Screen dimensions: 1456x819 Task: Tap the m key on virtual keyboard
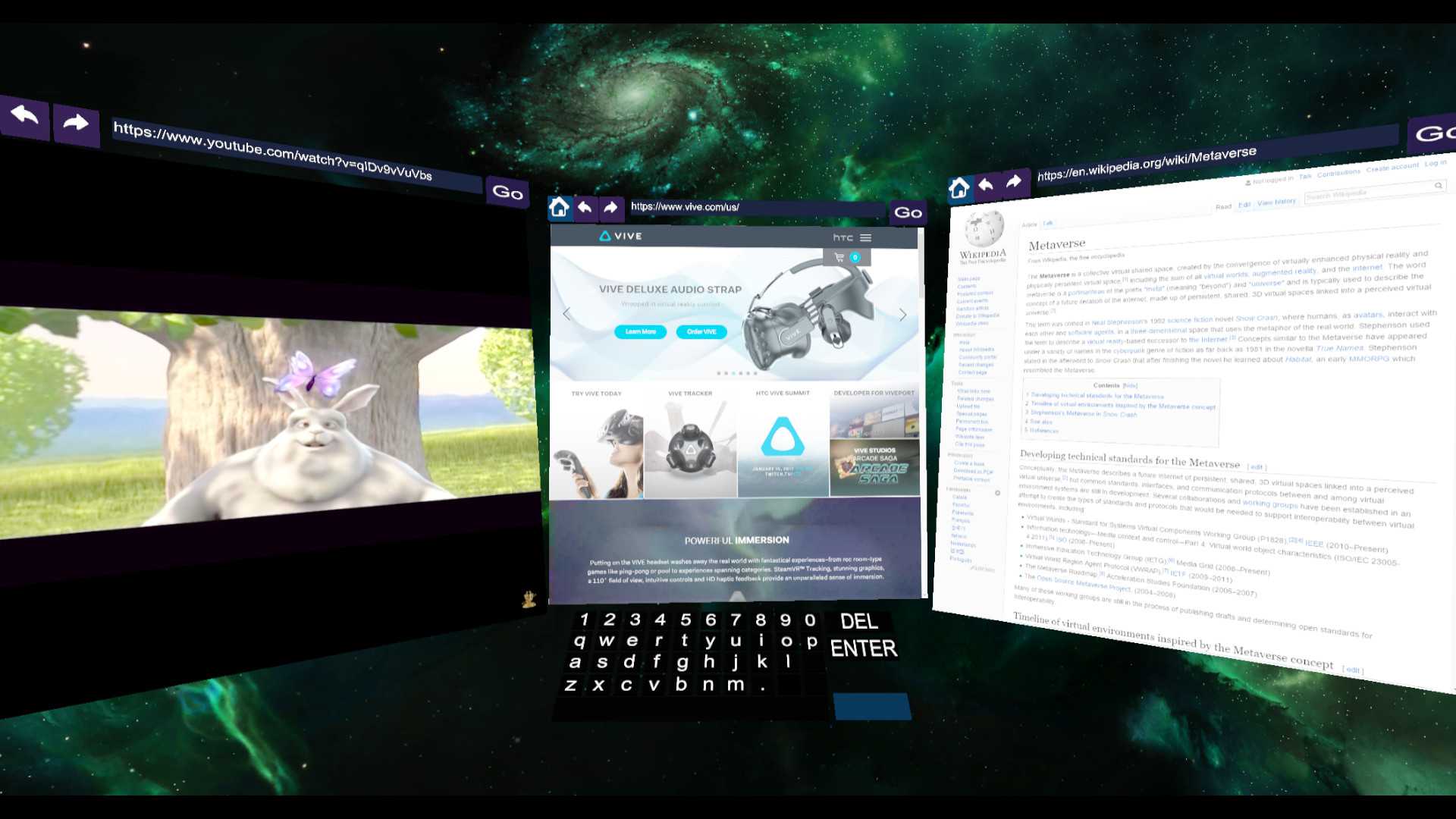(x=736, y=685)
